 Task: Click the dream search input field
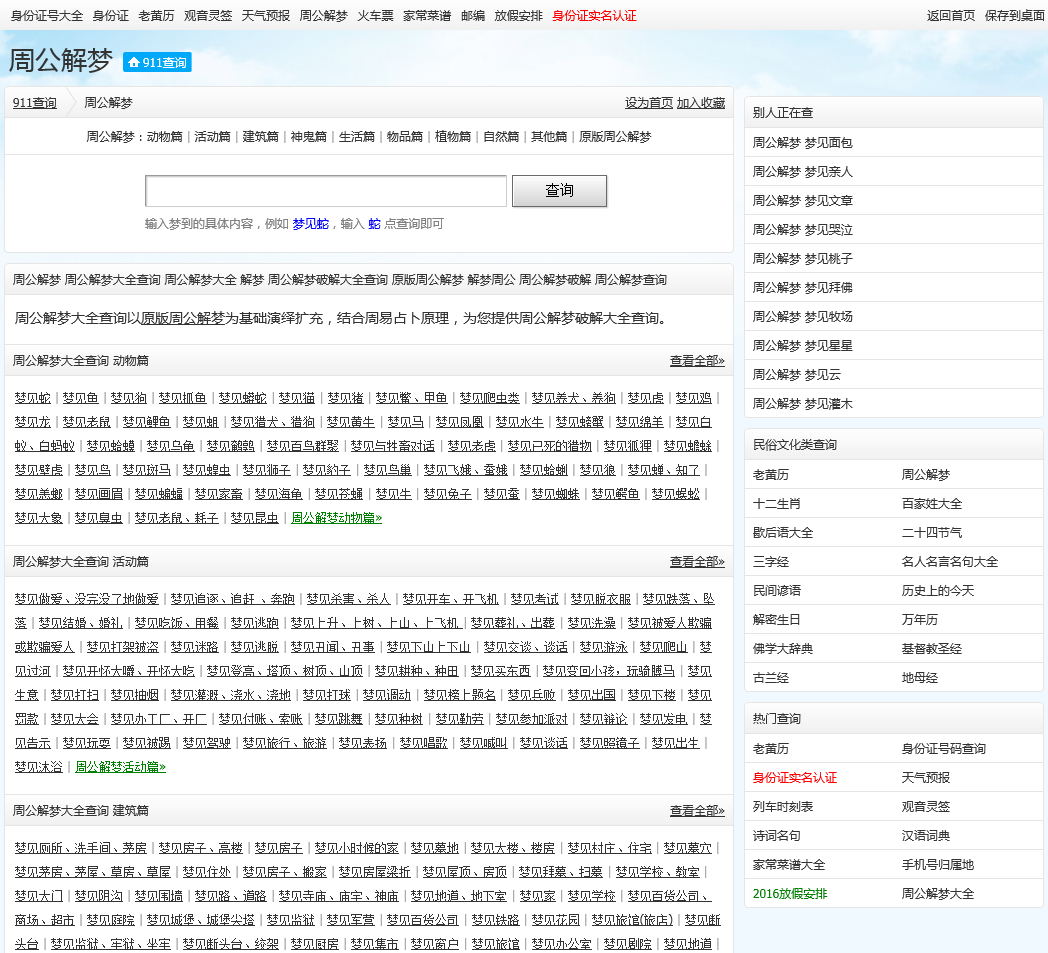(x=325, y=191)
